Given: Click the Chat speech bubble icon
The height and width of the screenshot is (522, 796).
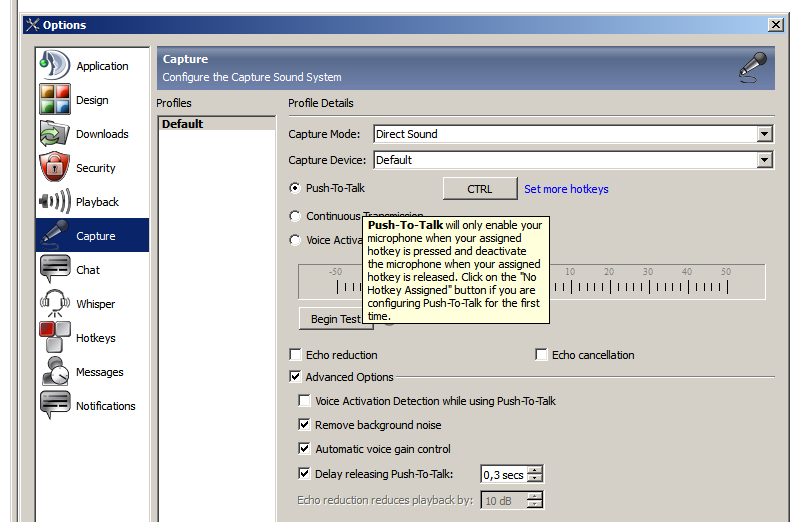Looking at the screenshot, I should (x=54, y=270).
